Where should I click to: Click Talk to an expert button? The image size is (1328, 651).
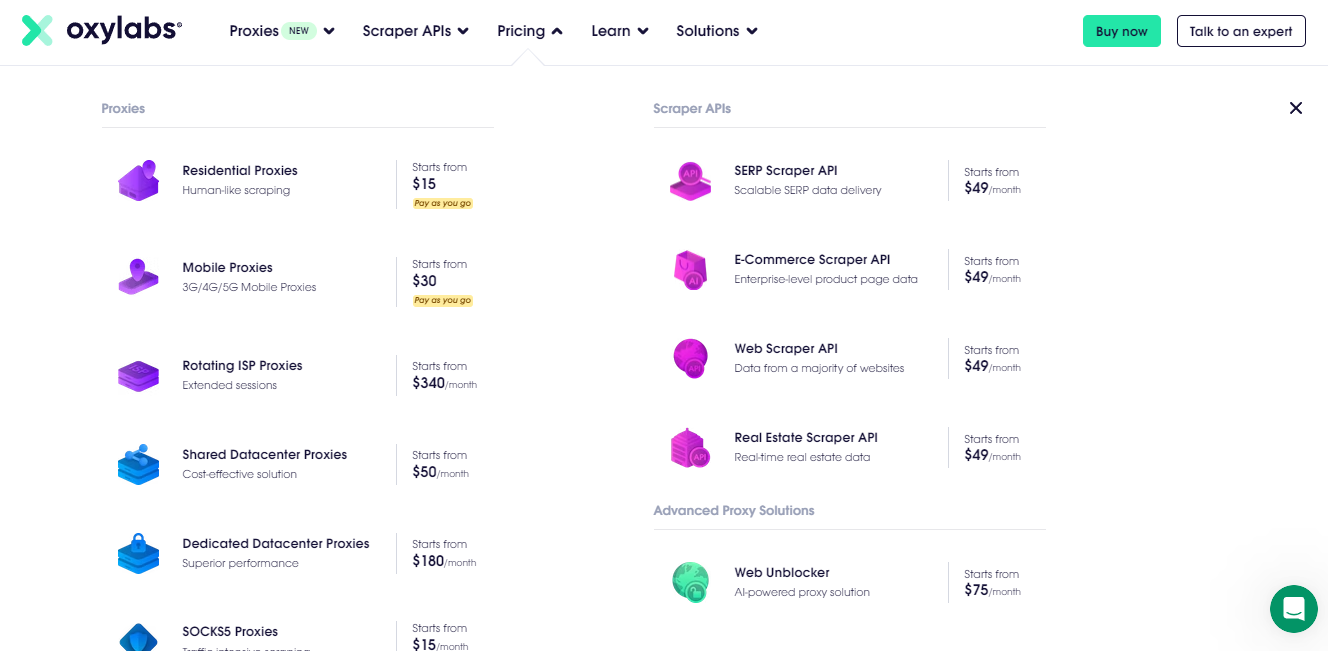1241,31
